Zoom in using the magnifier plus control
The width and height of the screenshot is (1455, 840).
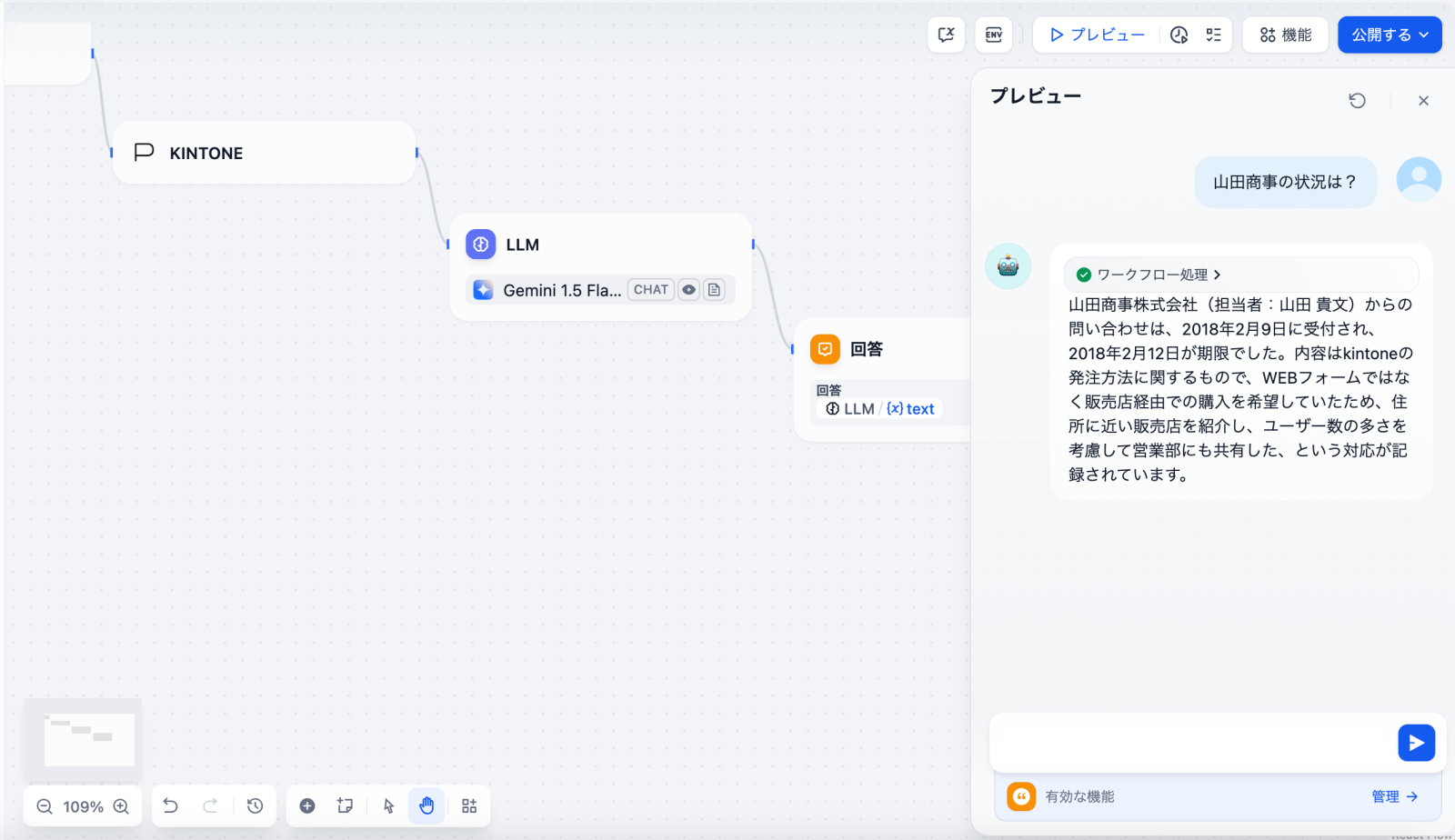pyautogui.click(x=121, y=806)
